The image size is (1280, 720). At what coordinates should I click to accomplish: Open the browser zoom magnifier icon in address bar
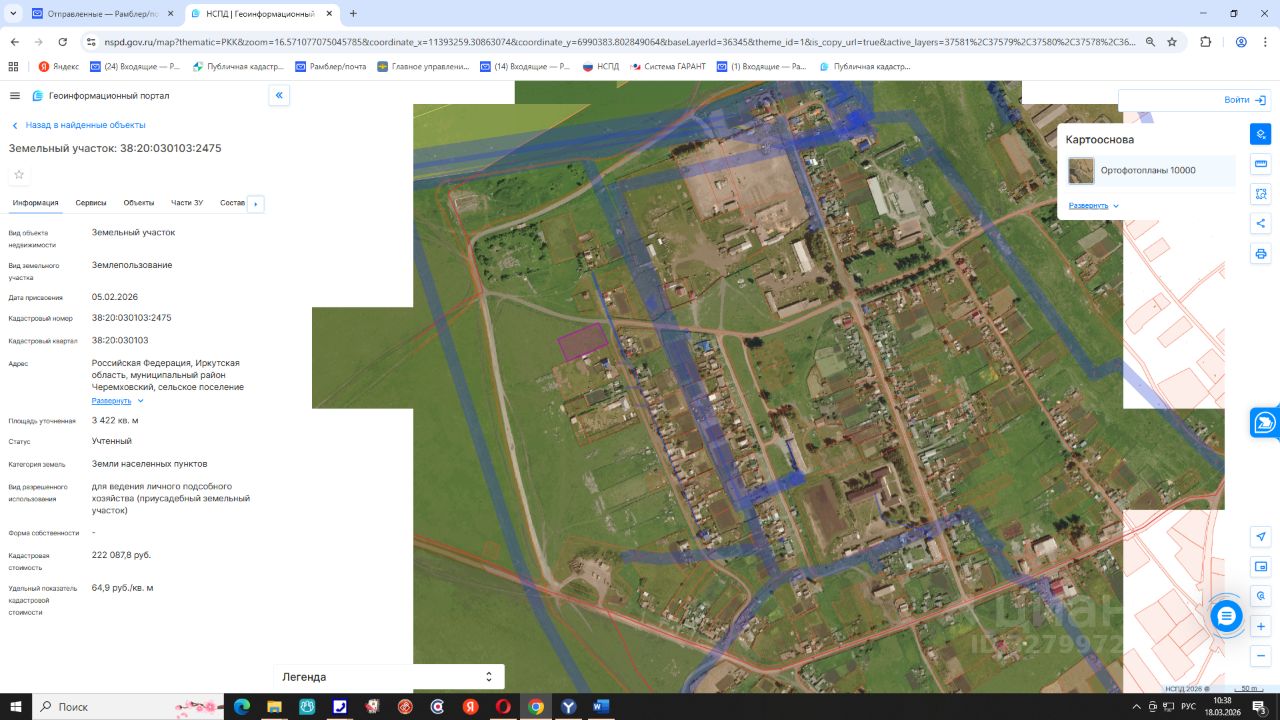click(x=1150, y=42)
